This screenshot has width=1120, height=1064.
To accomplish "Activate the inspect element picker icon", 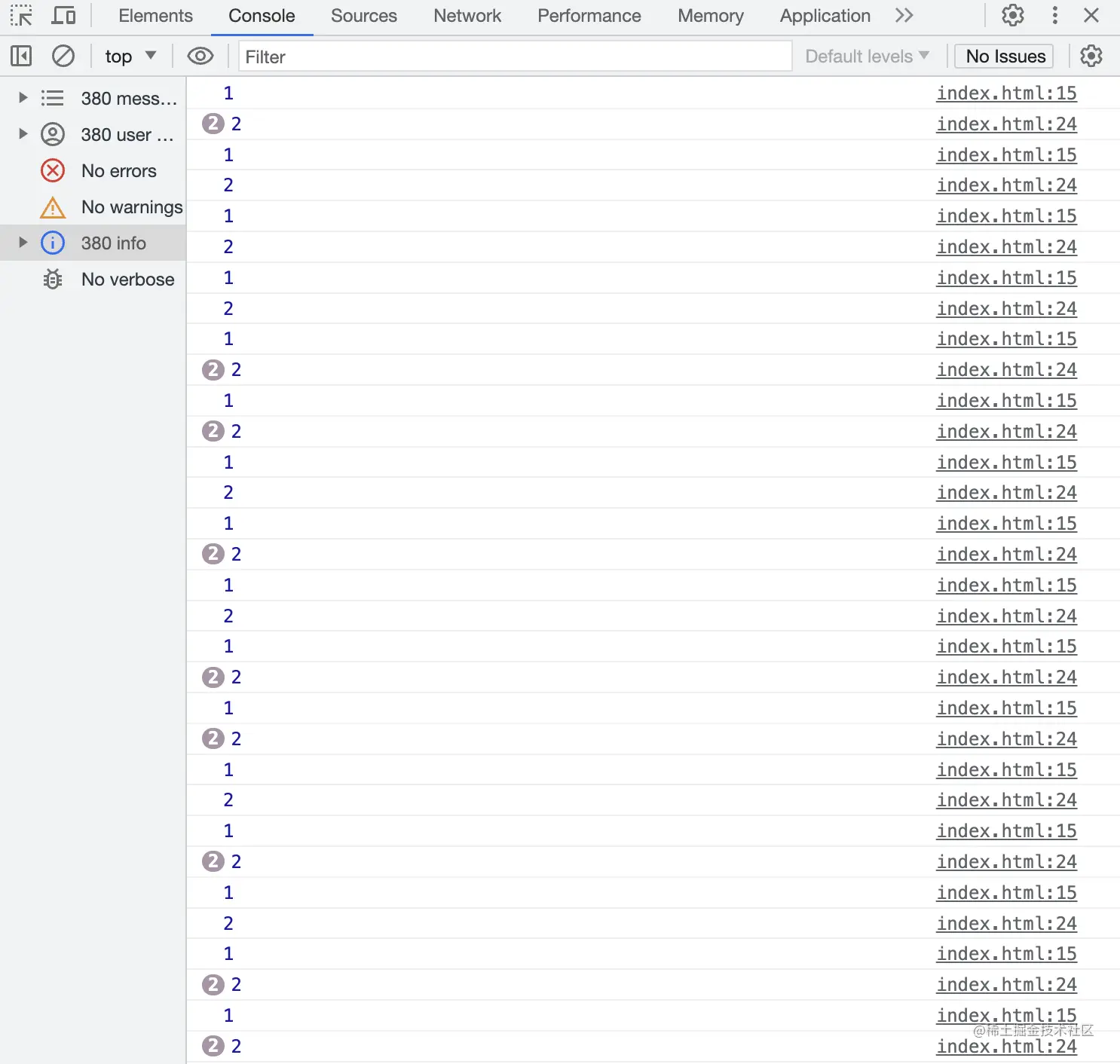I will (21, 15).
